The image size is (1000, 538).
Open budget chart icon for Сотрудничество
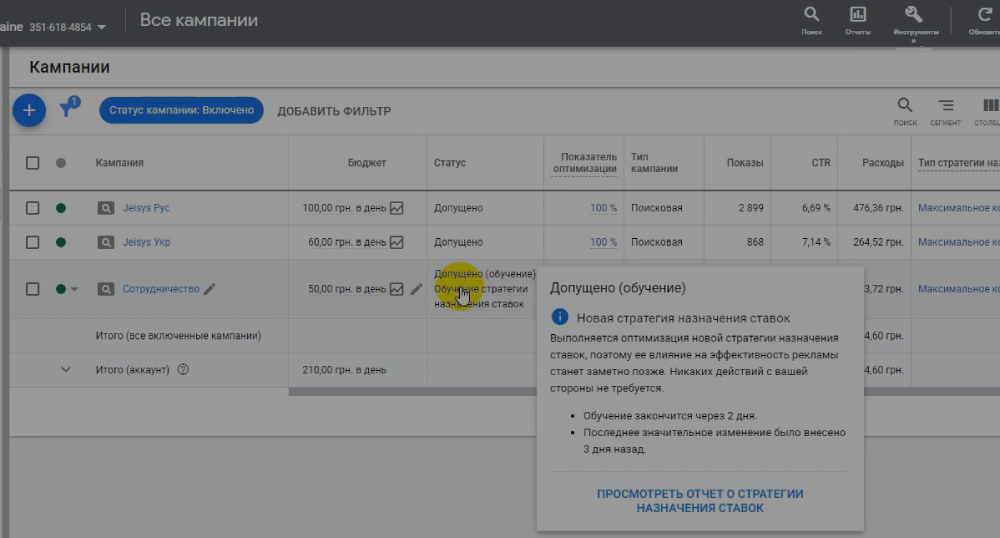pyautogui.click(x=397, y=289)
